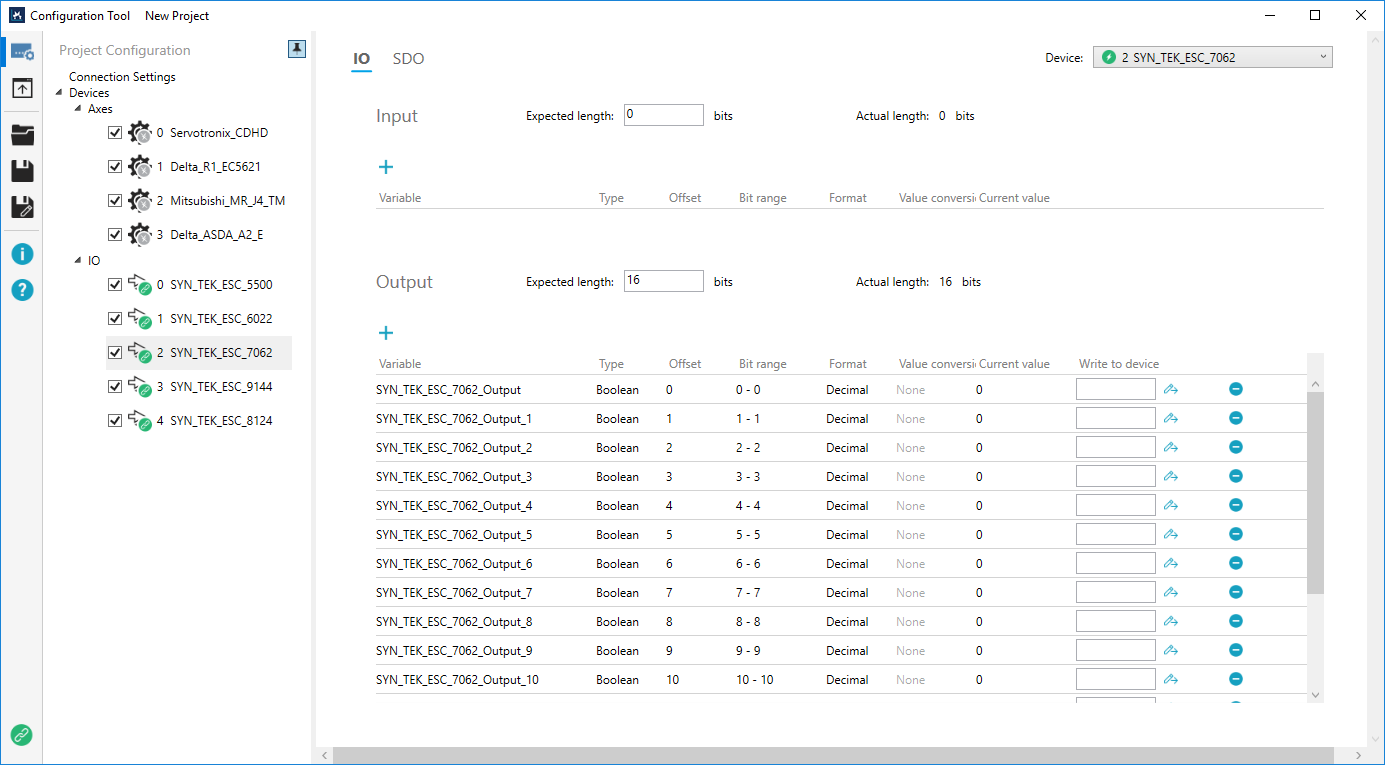This screenshot has height=765, width=1385.
Task: Collapse the IO tree node
Action: (78, 260)
